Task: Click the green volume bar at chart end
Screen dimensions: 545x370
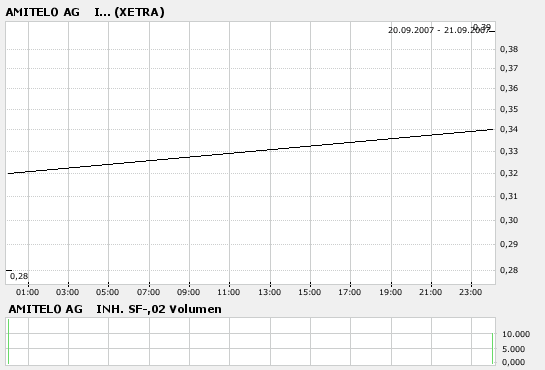Action: click(493, 348)
